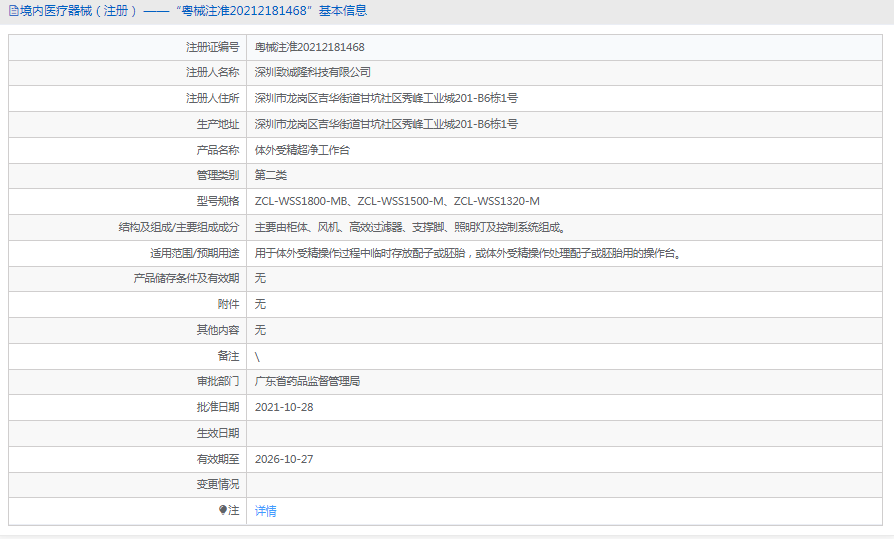Click structure description 主要由柜体、风机 text
Image resolution: width=894 pixels, height=539 pixels.
410,227
